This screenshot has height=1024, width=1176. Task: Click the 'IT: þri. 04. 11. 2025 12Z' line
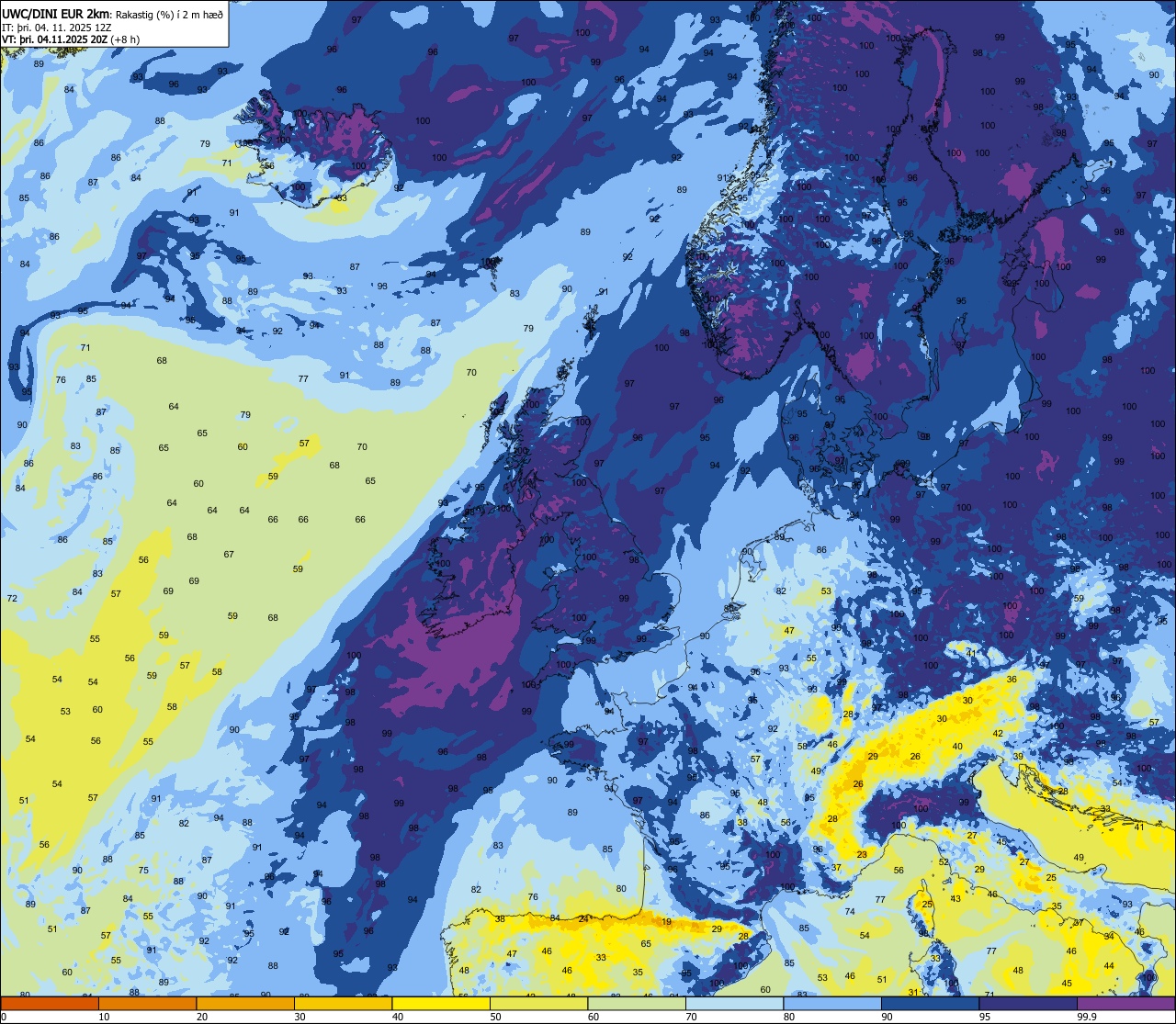tap(57, 27)
